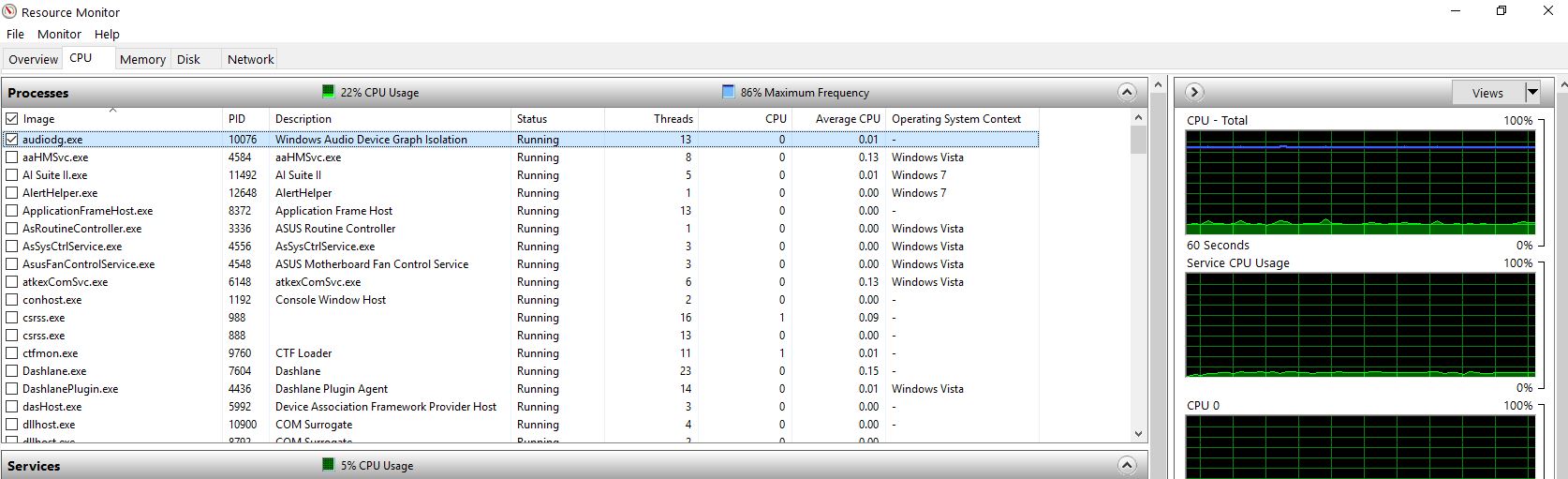Click the main pane scroll up arrow
The width and height of the screenshot is (1568, 479).
(x=1159, y=85)
